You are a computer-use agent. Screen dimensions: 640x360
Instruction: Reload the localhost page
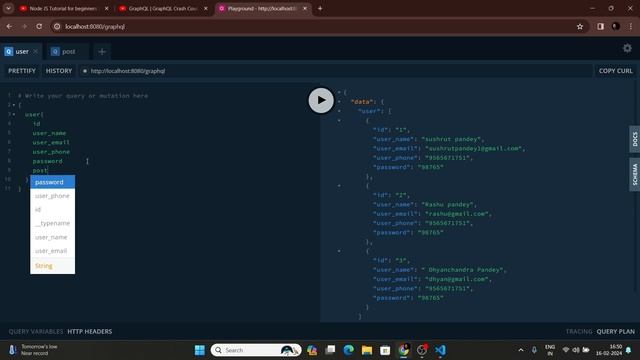[x=39, y=27]
